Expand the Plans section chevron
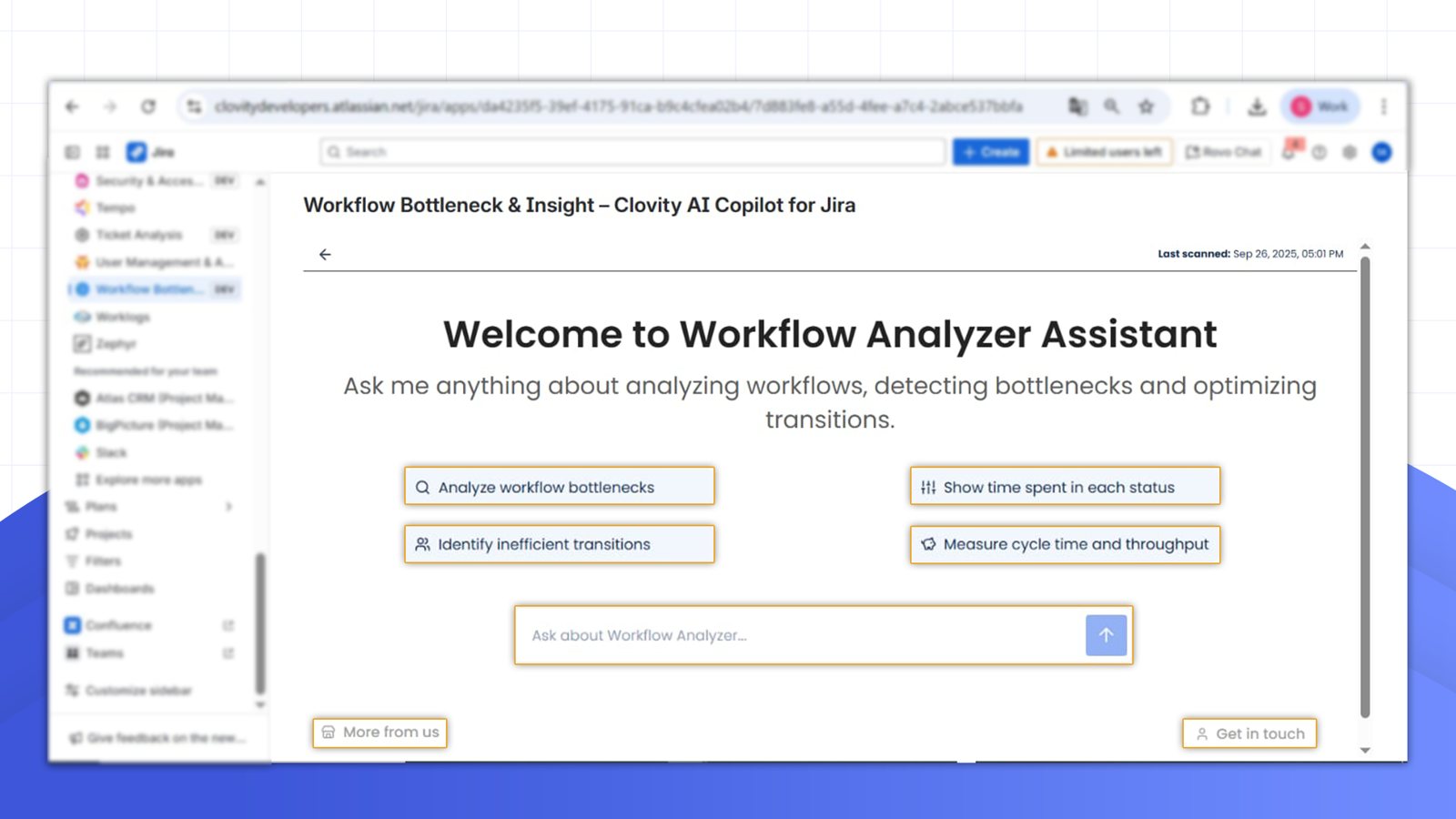Image resolution: width=1456 pixels, height=819 pixels. tap(228, 507)
